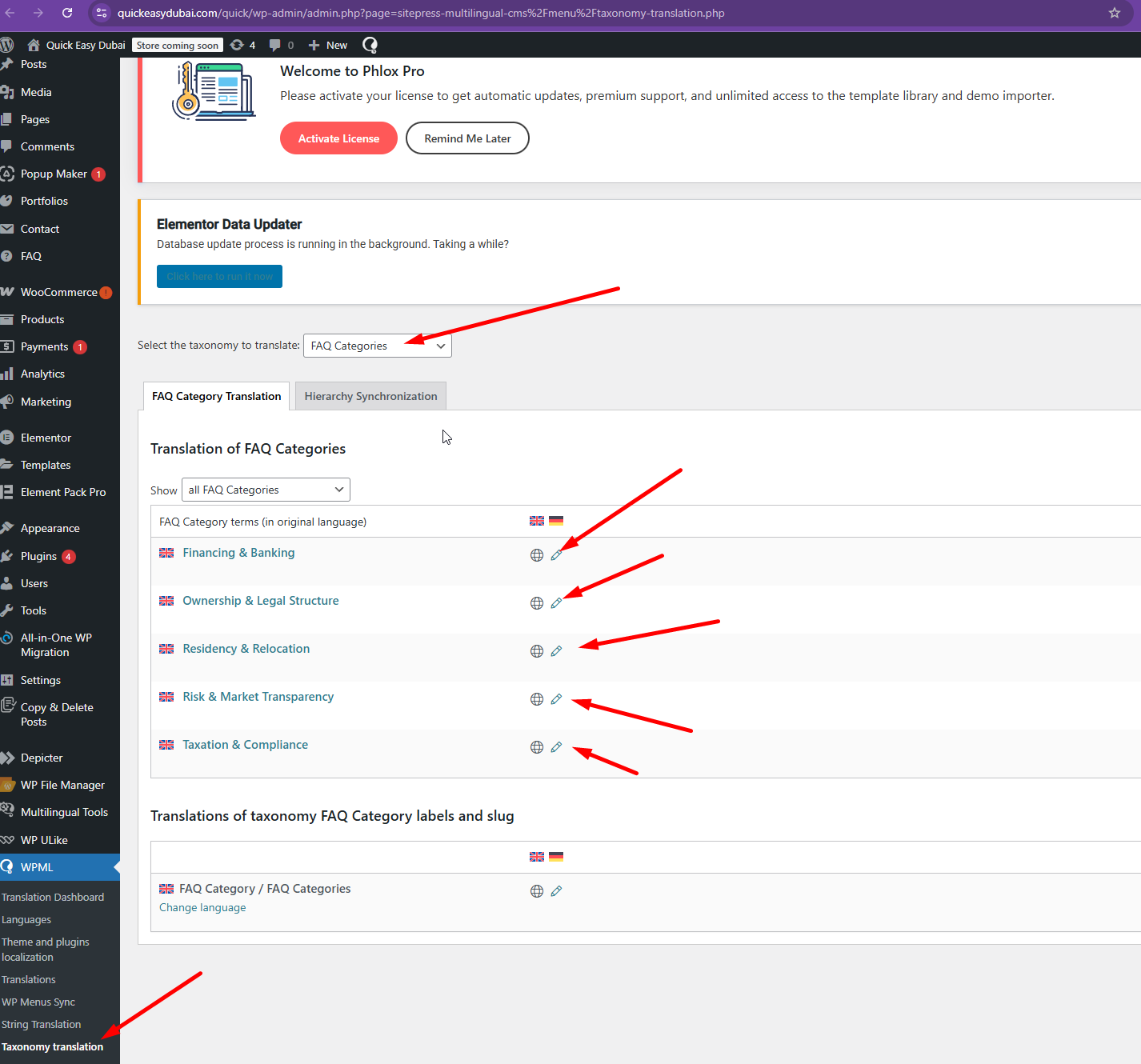Click pencil icon for FAQ Category labels
The image size is (1141, 1064).
(556, 891)
